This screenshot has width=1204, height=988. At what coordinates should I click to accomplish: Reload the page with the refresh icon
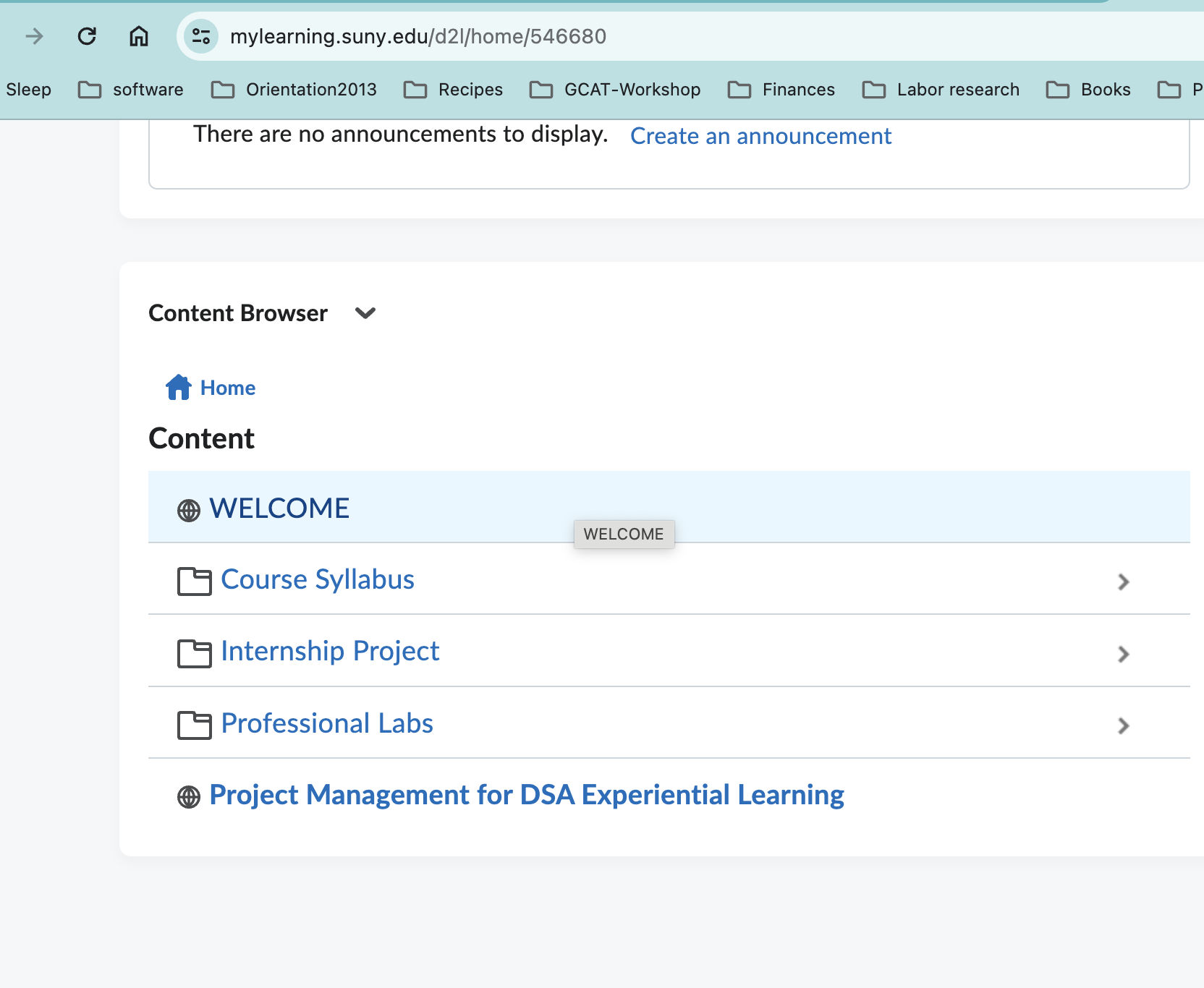click(87, 36)
